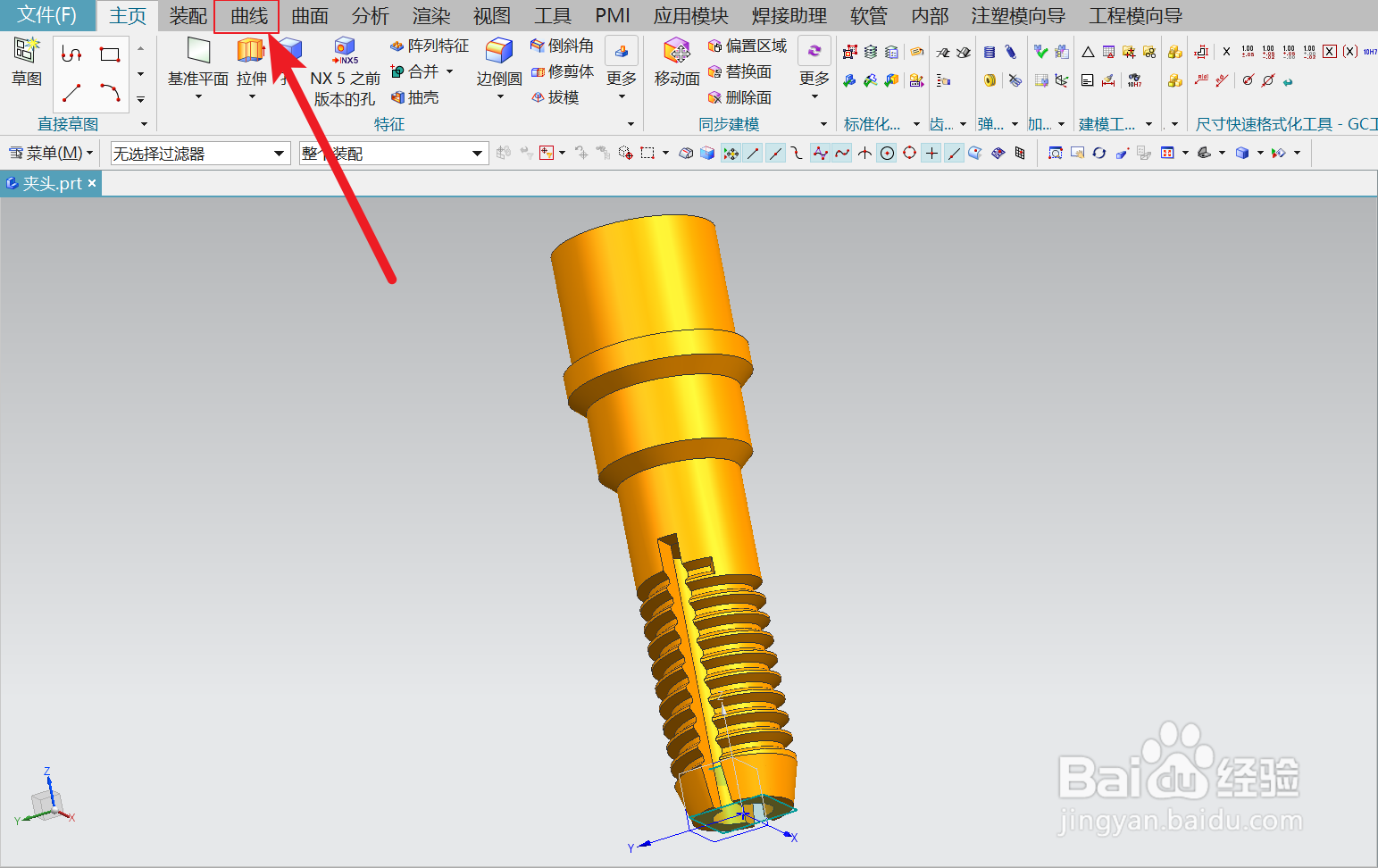
Task: Switch to the 注塑模向导 tab
Action: (x=1018, y=16)
